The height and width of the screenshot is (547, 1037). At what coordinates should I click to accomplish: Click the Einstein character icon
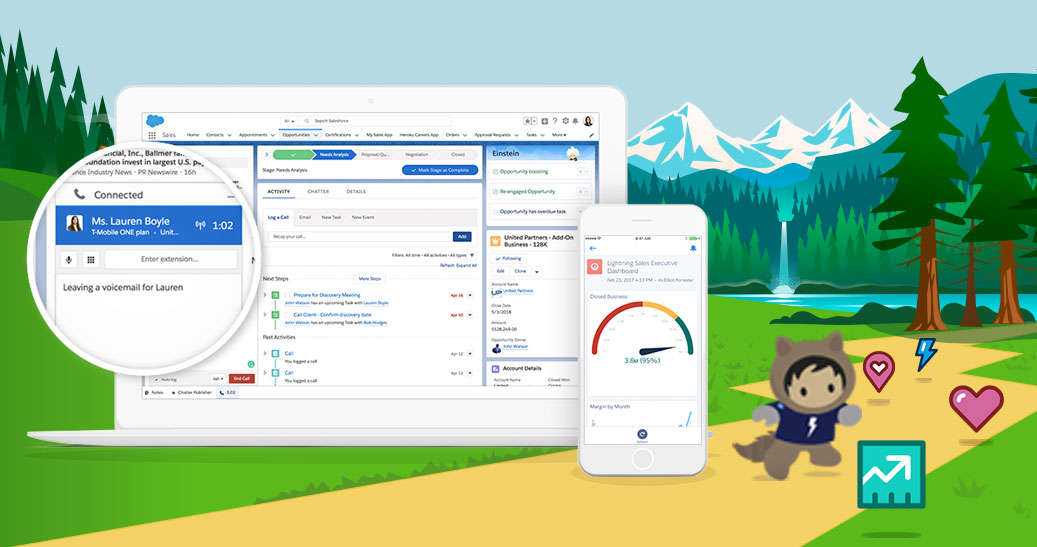coord(574,153)
